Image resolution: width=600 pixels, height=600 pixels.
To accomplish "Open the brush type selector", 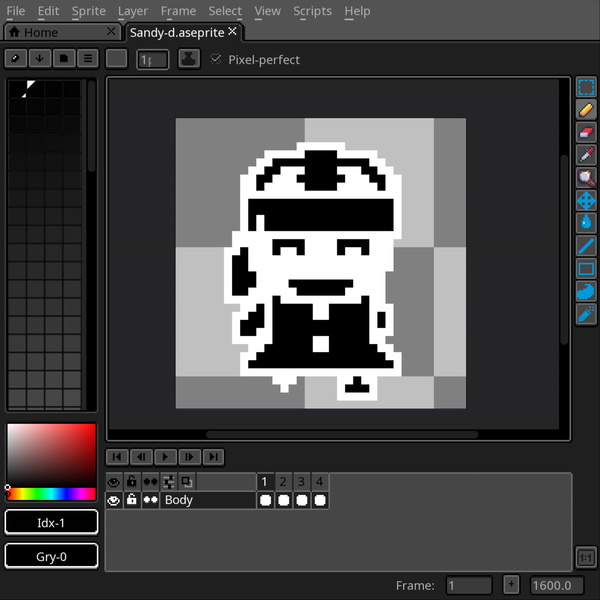I will [x=116, y=59].
